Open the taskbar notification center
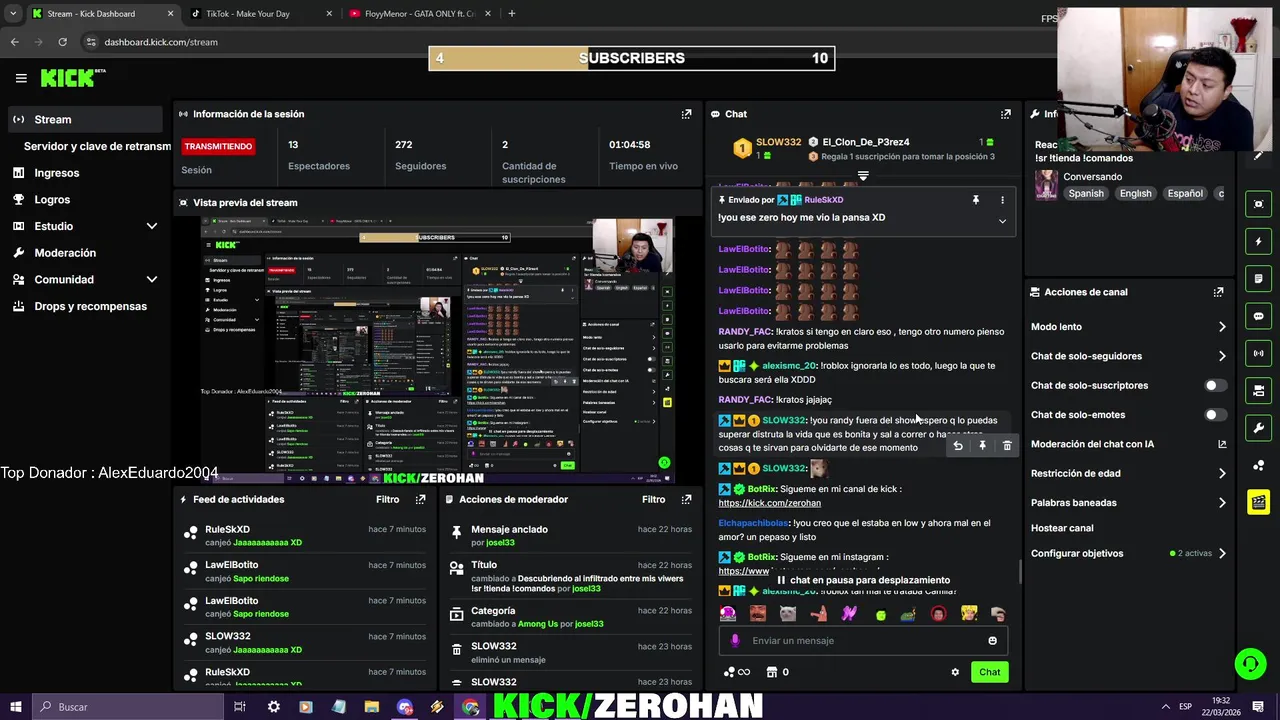 1258,707
